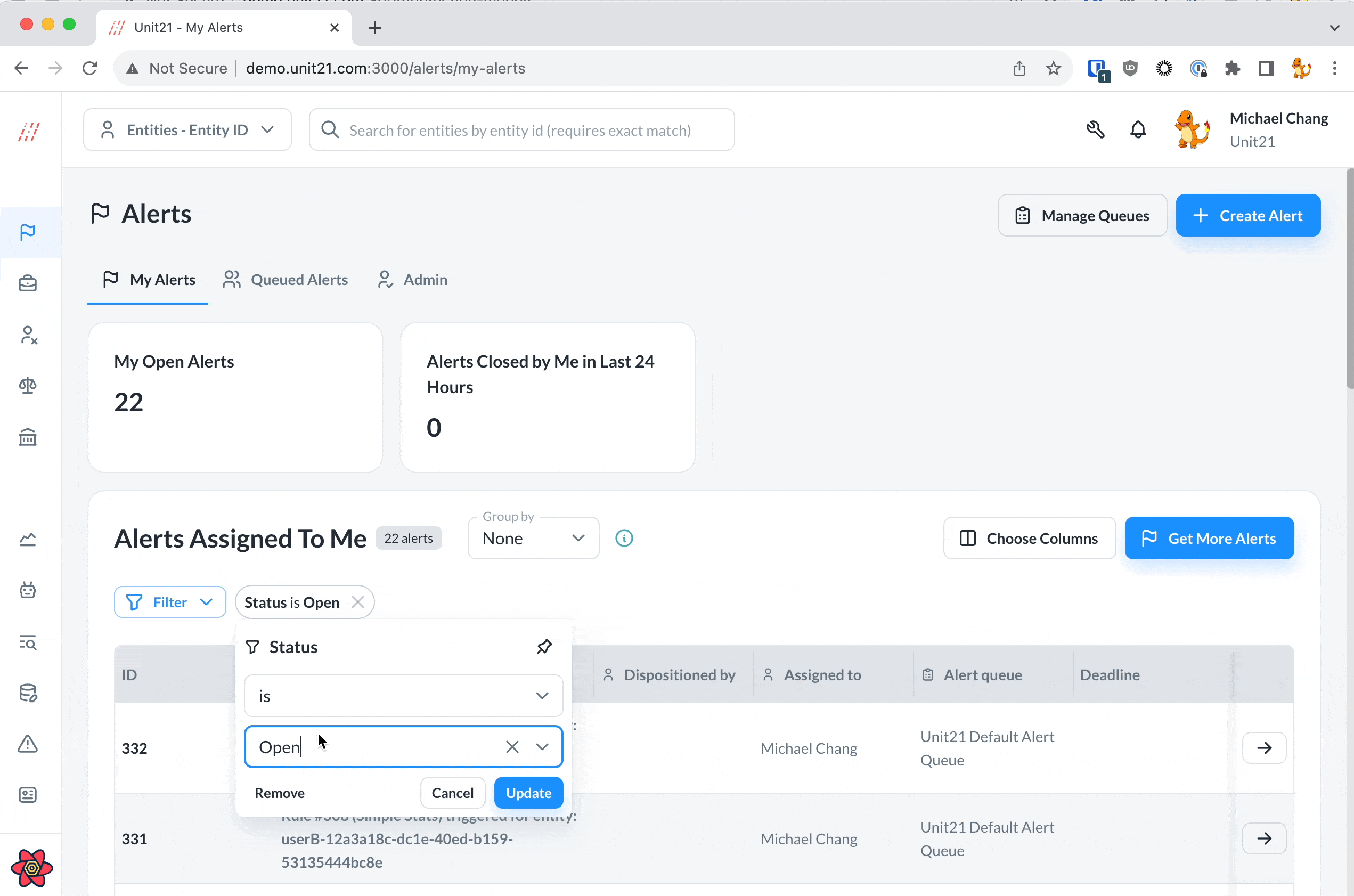This screenshot has height=896, width=1354.
Task: Open the briefcase cases icon in sidebar
Action: point(27,283)
